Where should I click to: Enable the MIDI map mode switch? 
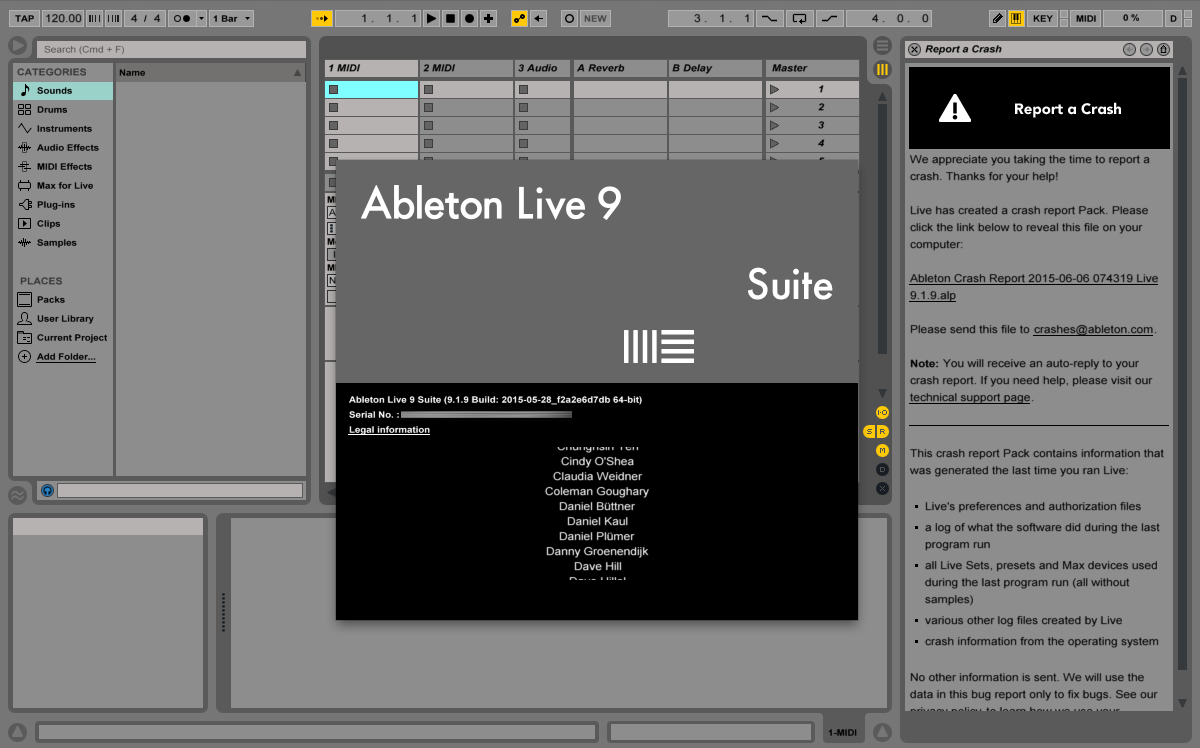tap(1086, 18)
